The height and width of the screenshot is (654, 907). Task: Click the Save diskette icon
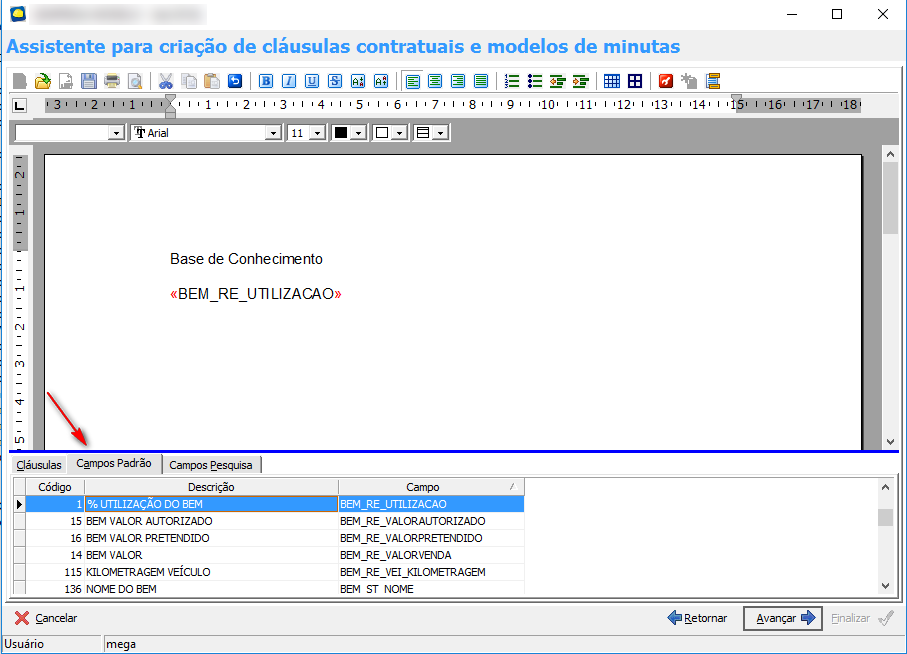pos(89,81)
